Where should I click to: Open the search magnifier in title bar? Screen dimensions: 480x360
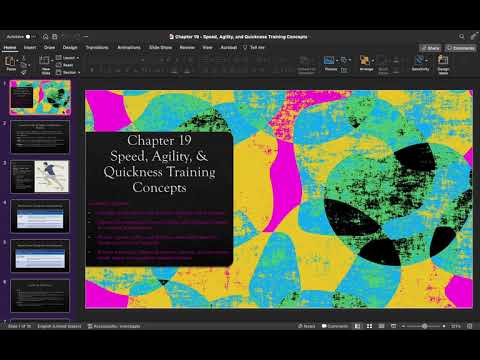[461, 37]
